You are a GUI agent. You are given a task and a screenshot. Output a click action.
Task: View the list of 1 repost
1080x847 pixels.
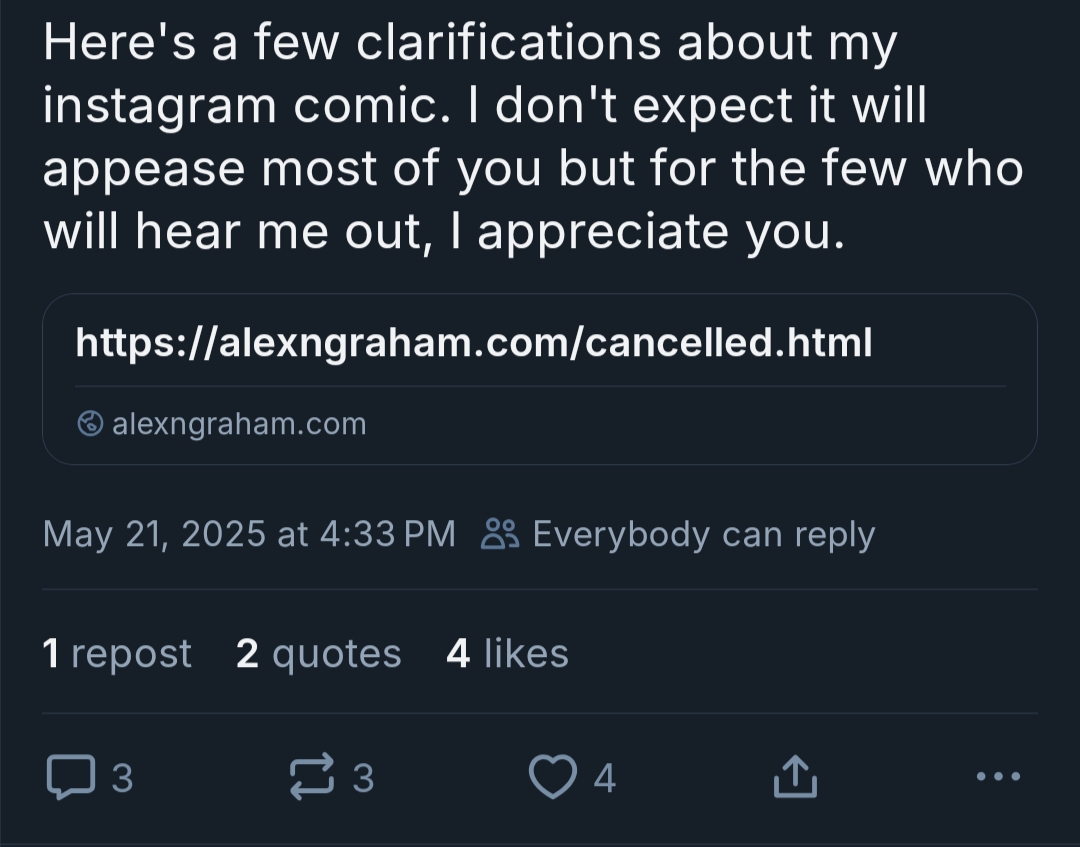[117, 654]
